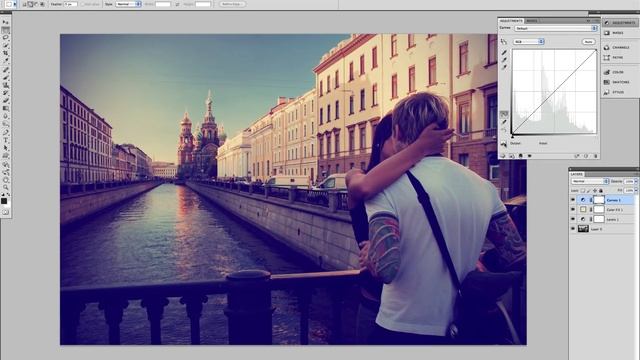Open the Channels panel from the dock
Image resolution: width=640 pixels, height=360 pixels.
pos(616,47)
